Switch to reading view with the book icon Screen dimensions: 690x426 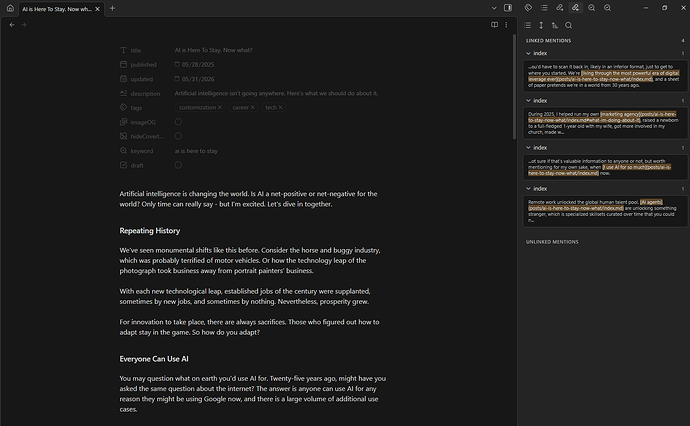click(495, 25)
